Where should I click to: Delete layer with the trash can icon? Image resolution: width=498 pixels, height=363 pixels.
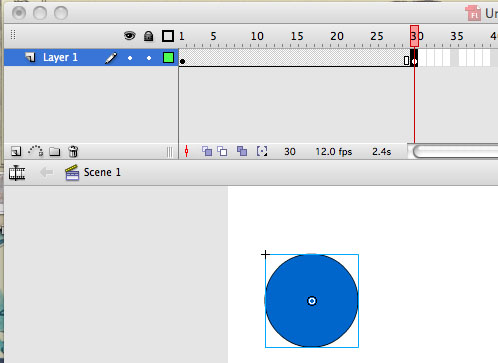point(73,151)
